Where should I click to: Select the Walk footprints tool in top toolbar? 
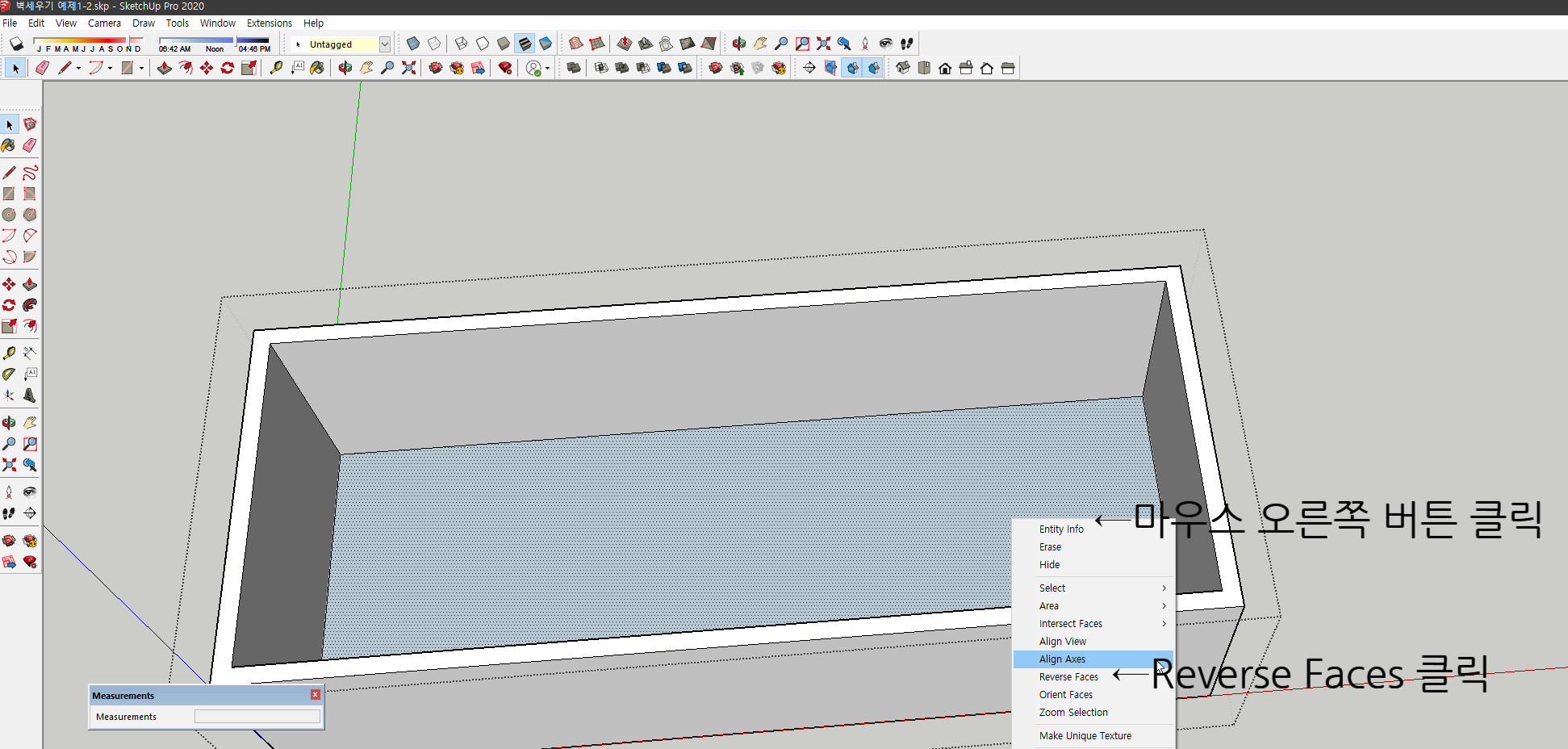tap(907, 44)
